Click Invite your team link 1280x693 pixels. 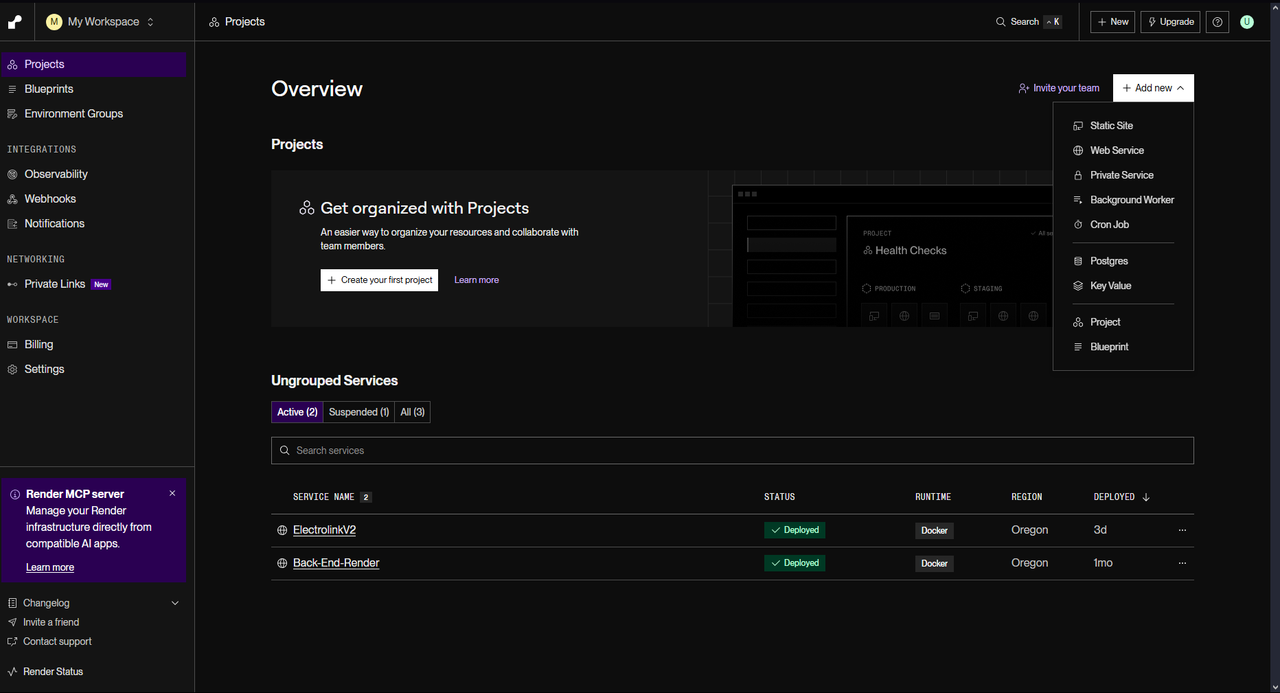1058,88
